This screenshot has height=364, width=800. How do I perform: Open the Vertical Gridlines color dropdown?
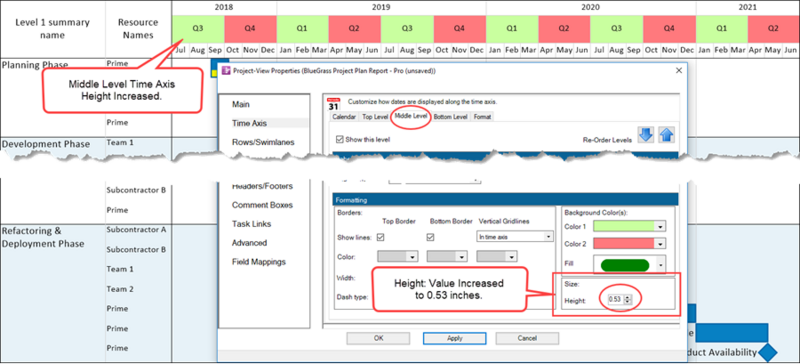coord(496,256)
